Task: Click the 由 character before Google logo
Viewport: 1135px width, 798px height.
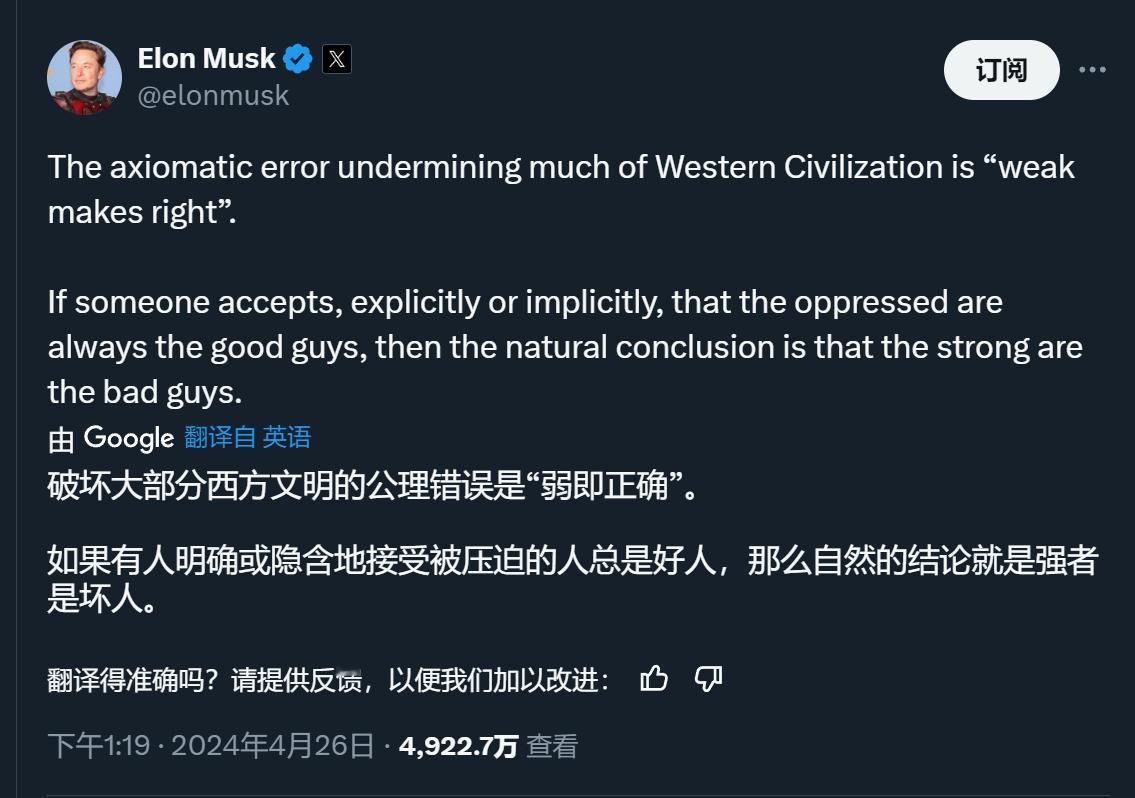Action: pos(62,440)
